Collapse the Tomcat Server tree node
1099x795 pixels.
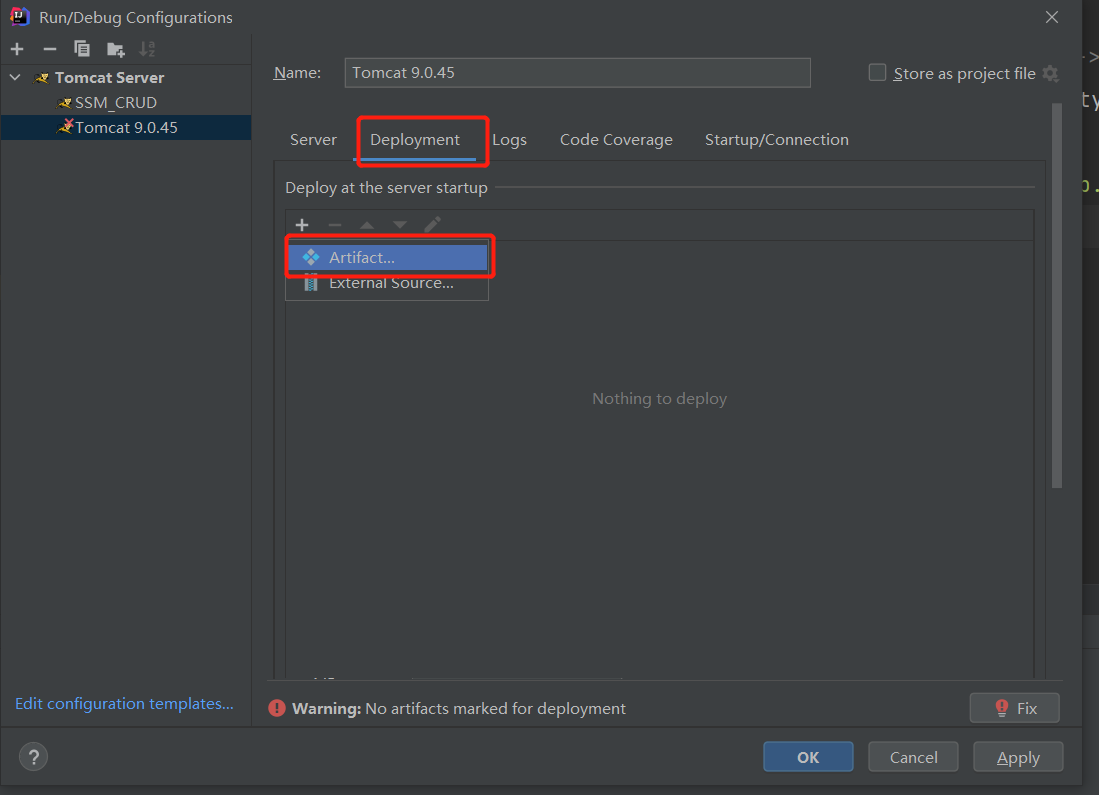tap(15, 77)
